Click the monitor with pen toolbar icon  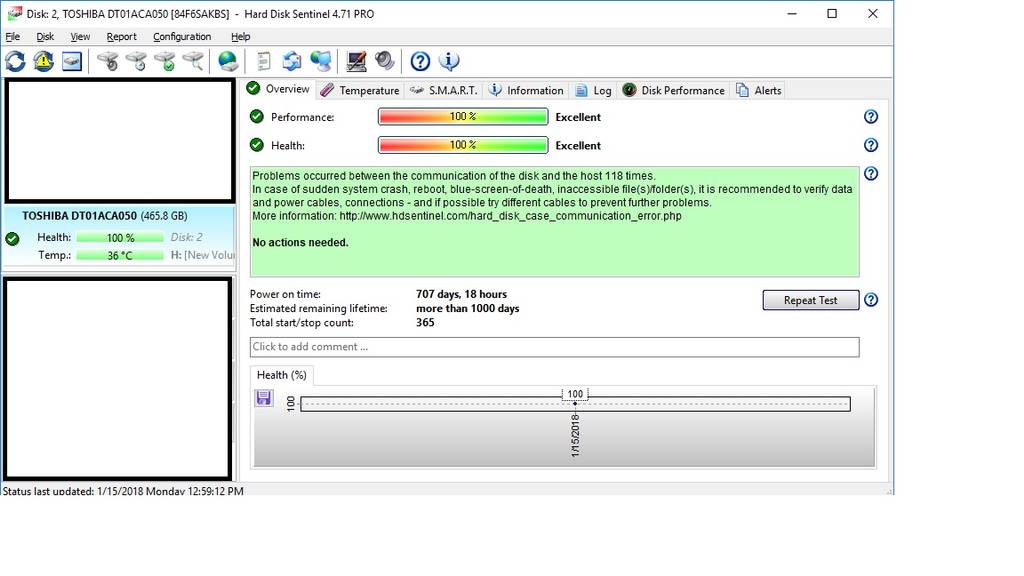point(356,61)
